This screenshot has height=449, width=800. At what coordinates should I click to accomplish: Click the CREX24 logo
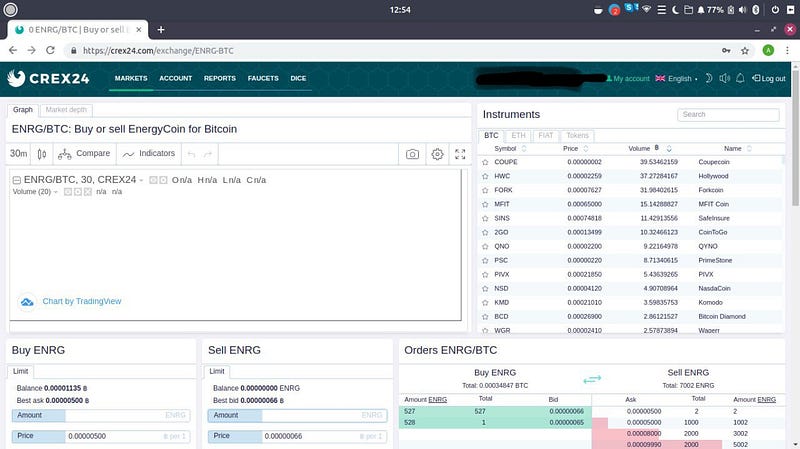tap(48, 78)
